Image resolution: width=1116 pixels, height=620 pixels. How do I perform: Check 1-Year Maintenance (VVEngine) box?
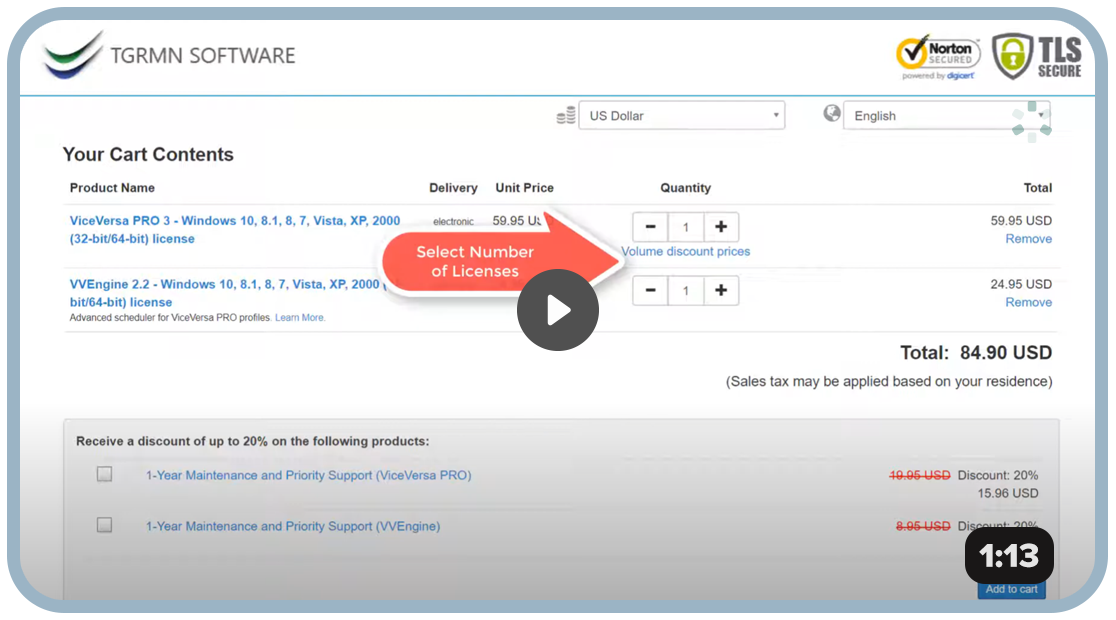(x=105, y=525)
